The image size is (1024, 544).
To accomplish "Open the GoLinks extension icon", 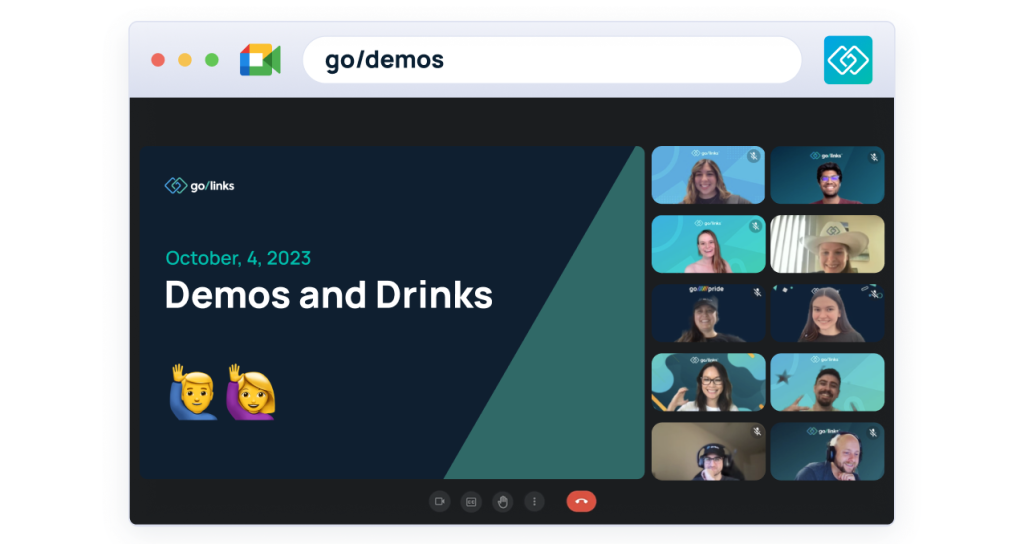I will click(848, 60).
